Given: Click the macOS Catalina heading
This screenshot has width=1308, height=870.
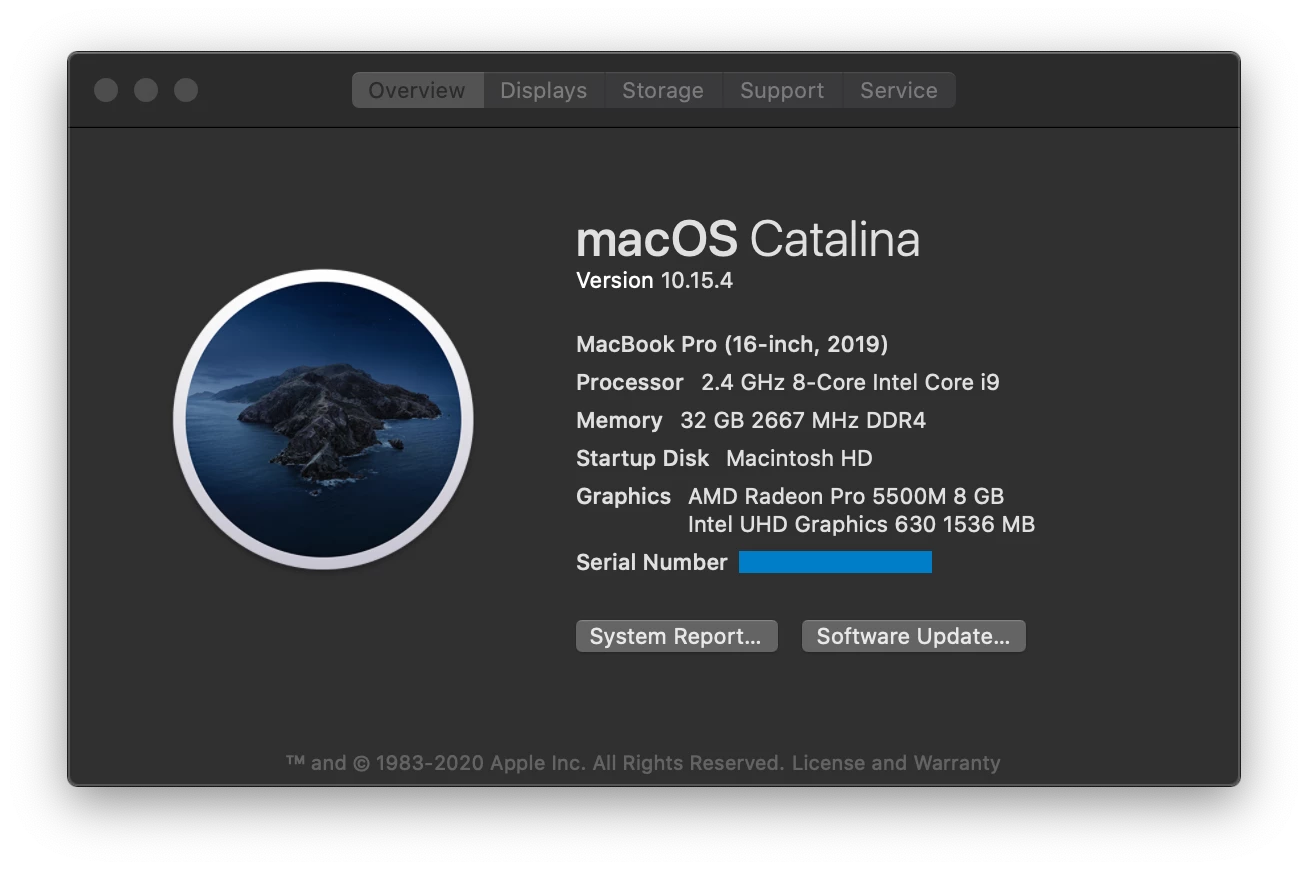Looking at the screenshot, I should click(x=748, y=240).
